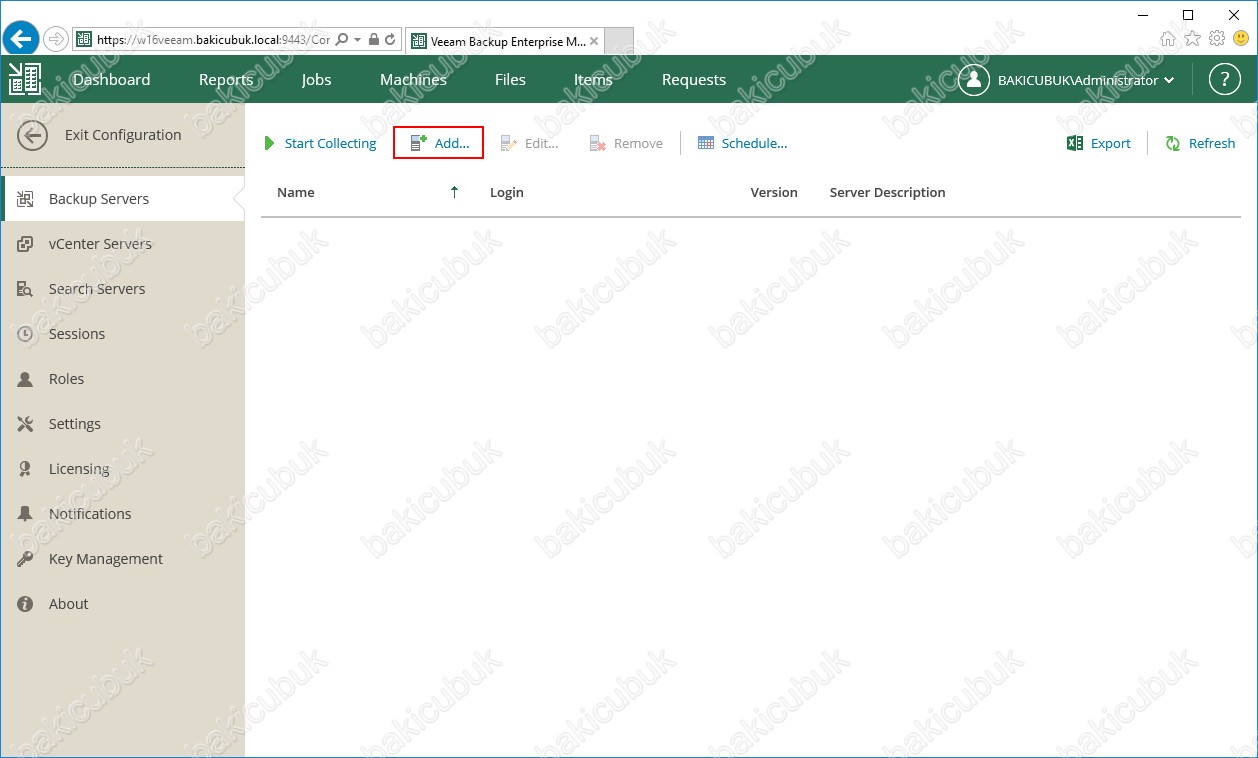Click the vCenter Servers sidebar icon
Screen dimensions: 1258x758
(26, 244)
